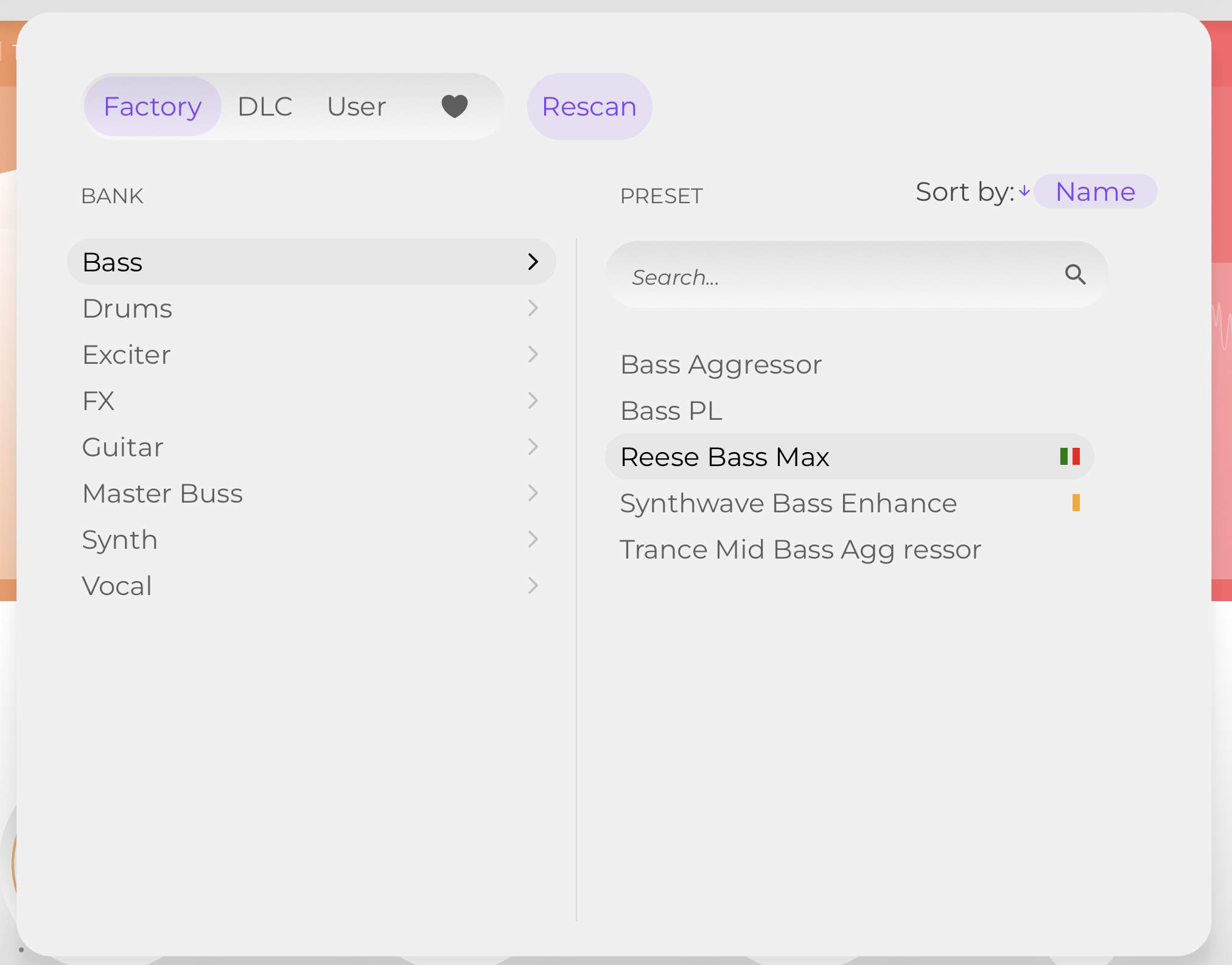Expand the Bass bank chevron

533,262
